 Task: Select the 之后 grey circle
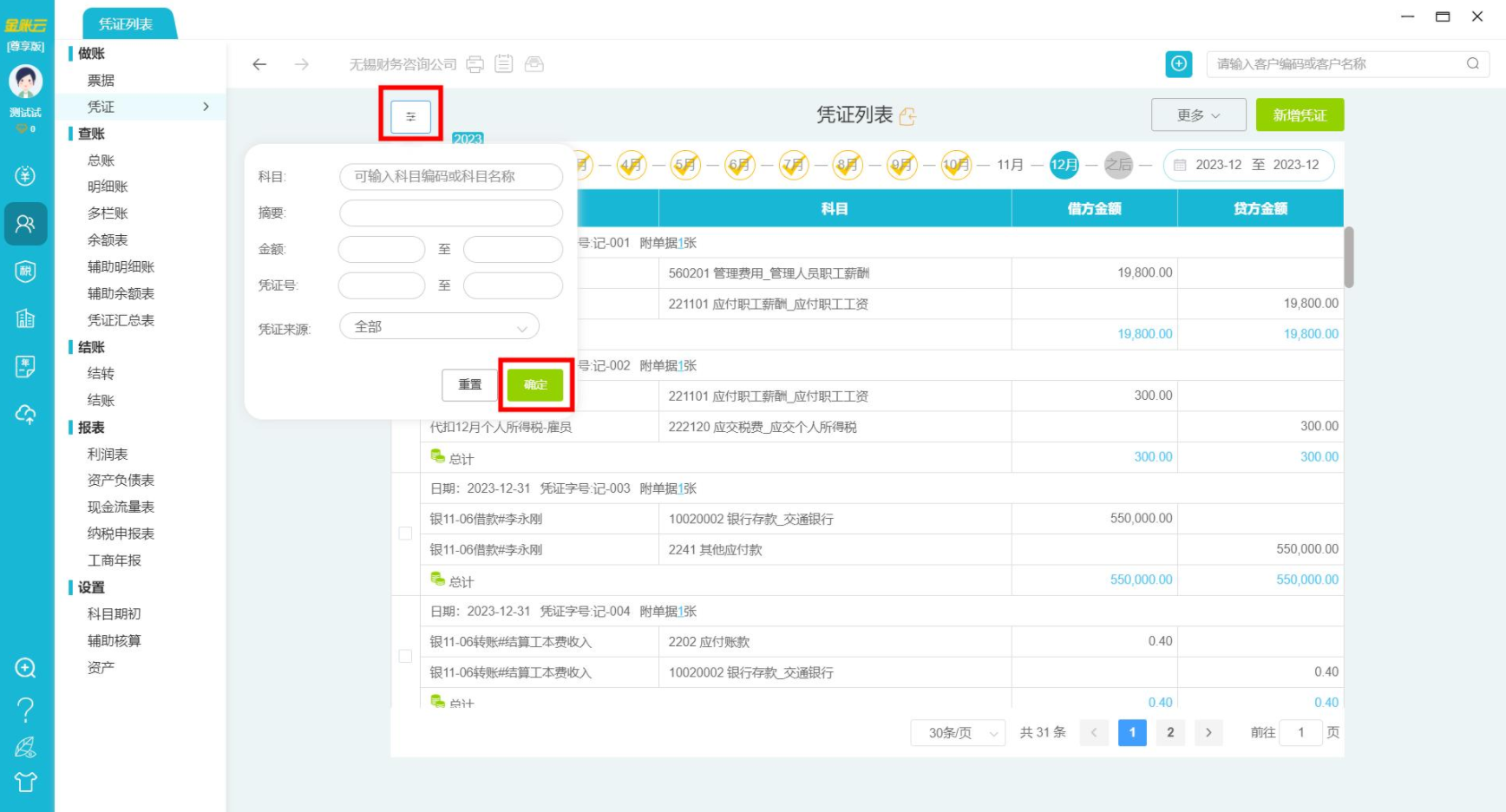click(1118, 165)
